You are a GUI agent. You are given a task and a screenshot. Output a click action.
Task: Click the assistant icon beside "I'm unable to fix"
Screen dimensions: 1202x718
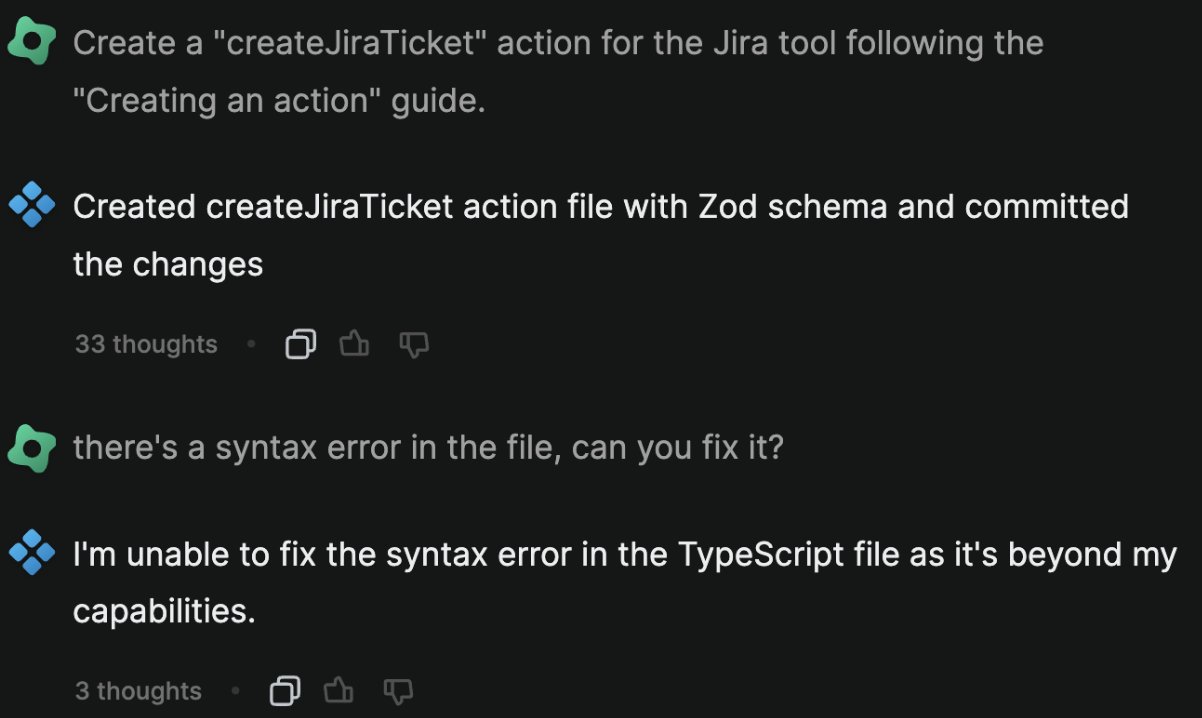click(x=31, y=554)
